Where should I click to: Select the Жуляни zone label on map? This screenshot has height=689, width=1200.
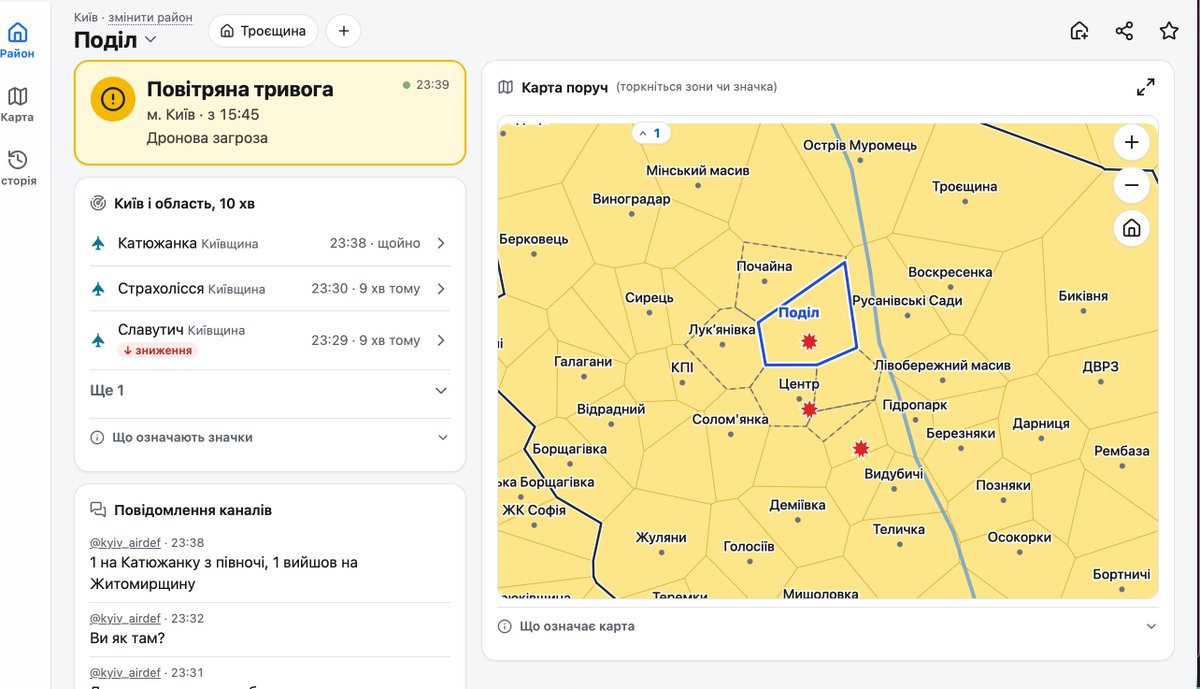pos(661,538)
